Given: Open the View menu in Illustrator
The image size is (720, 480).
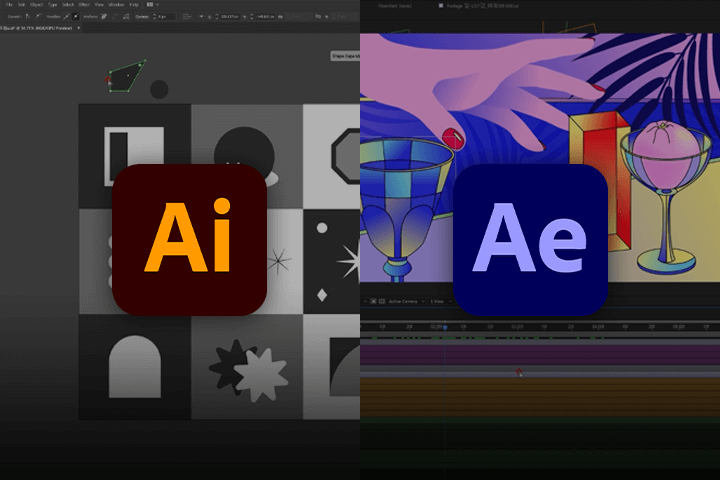Looking at the screenshot, I should click(x=99, y=5).
